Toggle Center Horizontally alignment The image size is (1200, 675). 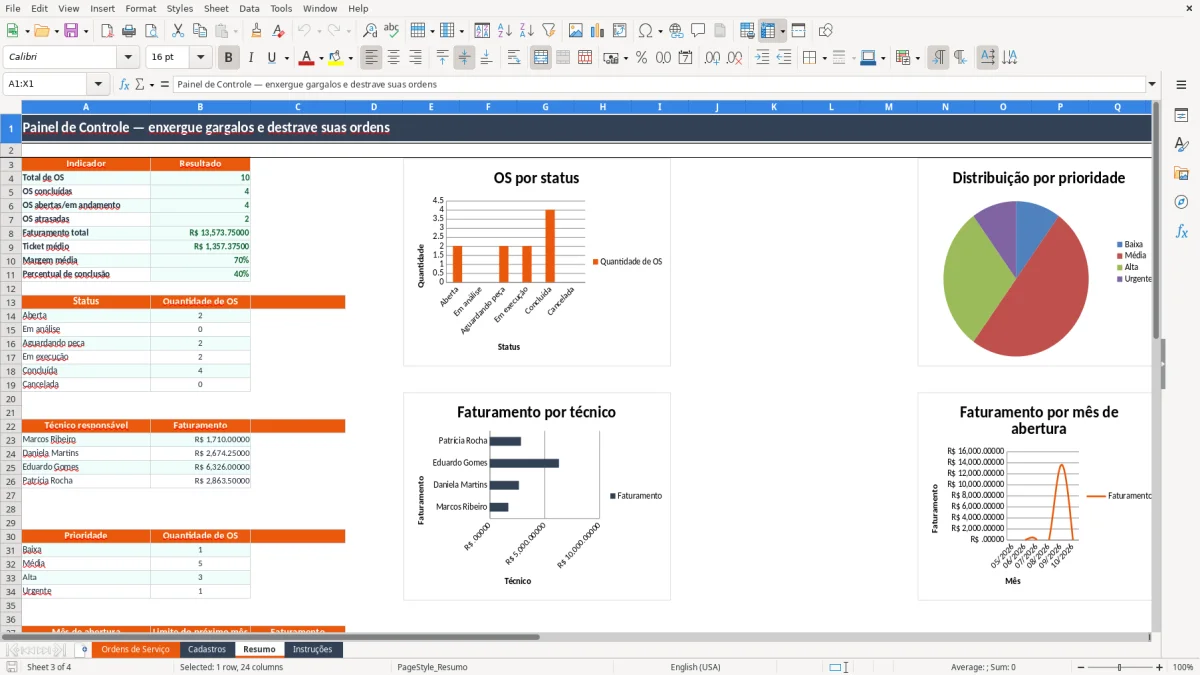pos(394,58)
